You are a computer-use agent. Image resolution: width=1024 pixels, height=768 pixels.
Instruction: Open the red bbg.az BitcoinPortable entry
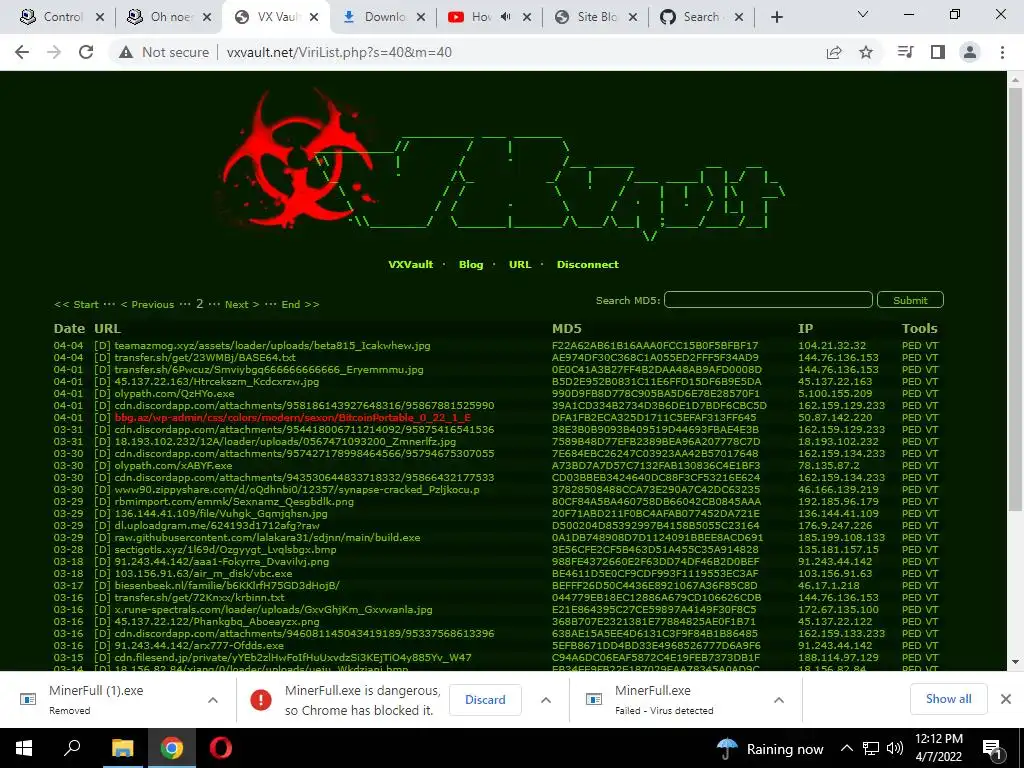coord(293,417)
